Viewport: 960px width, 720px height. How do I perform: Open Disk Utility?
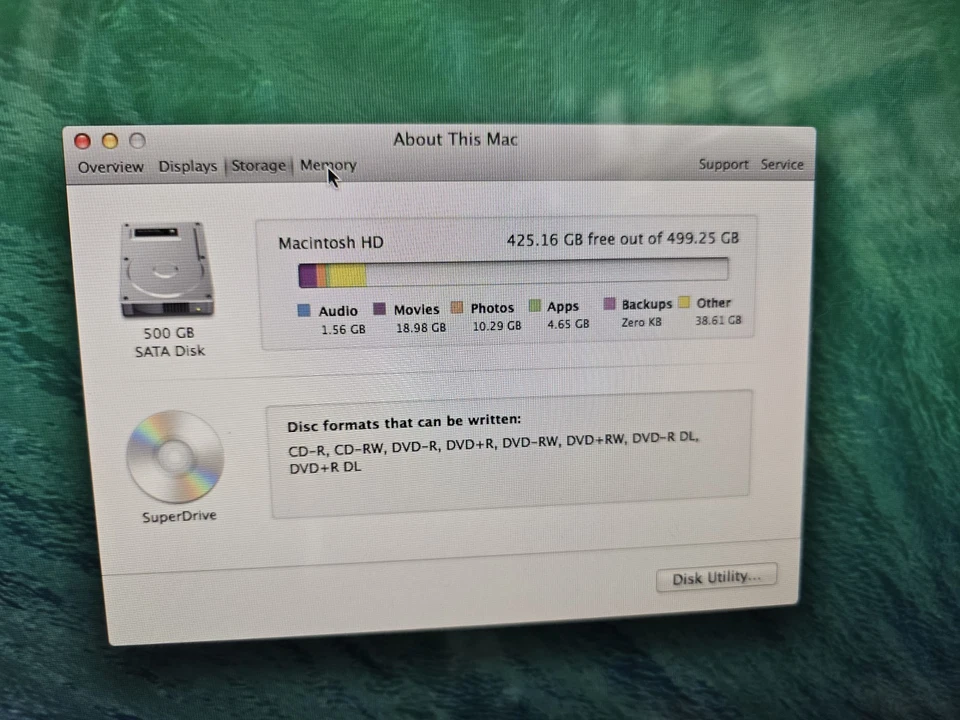[x=716, y=578]
